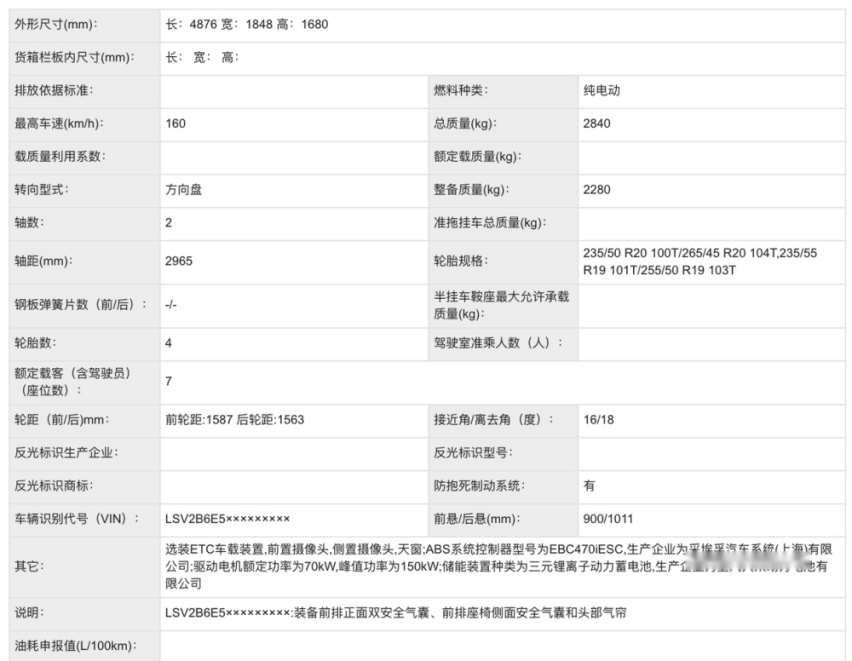Select the 纯电动 fuel type value
This screenshot has width=852, height=661.
(602, 90)
